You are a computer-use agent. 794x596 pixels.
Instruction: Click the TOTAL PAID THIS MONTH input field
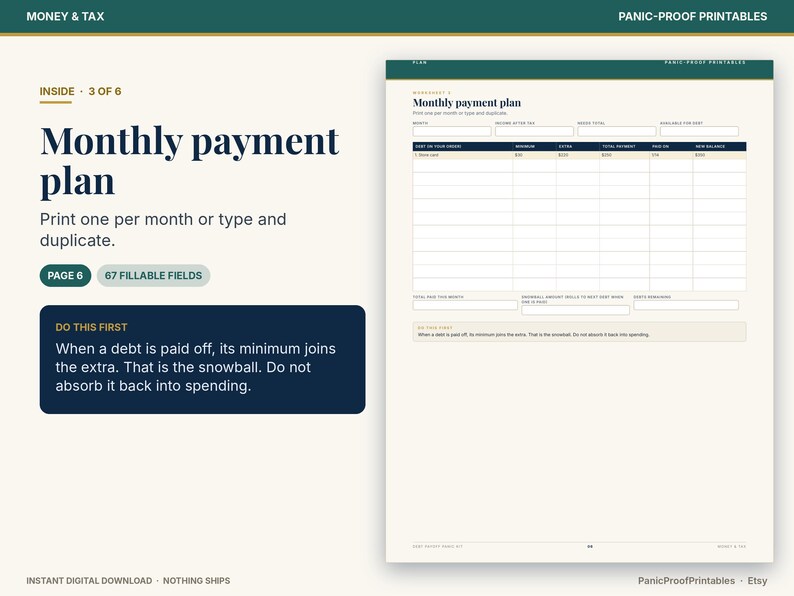[465, 305]
